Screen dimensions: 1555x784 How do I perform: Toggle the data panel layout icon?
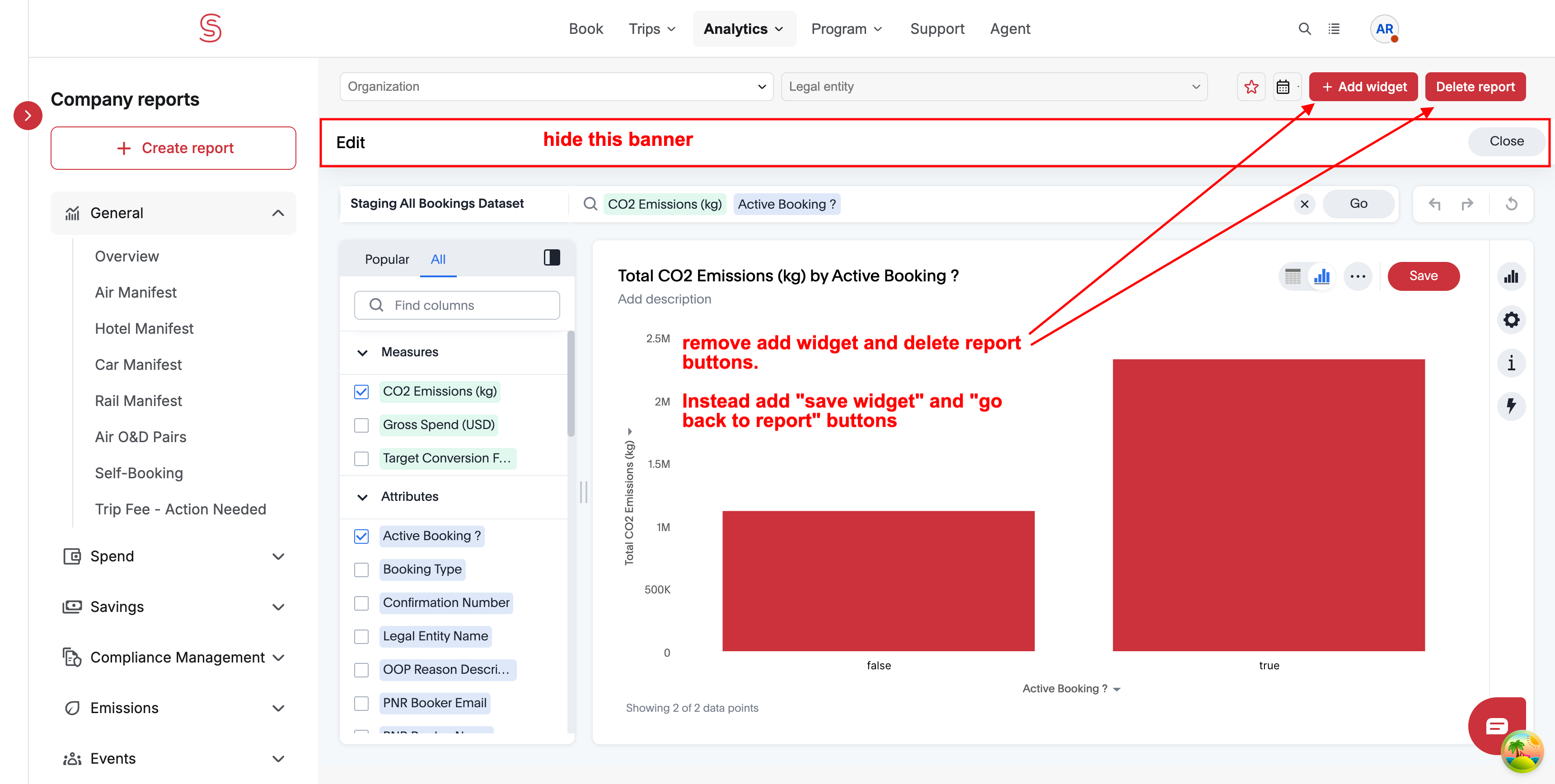coord(552,258)
